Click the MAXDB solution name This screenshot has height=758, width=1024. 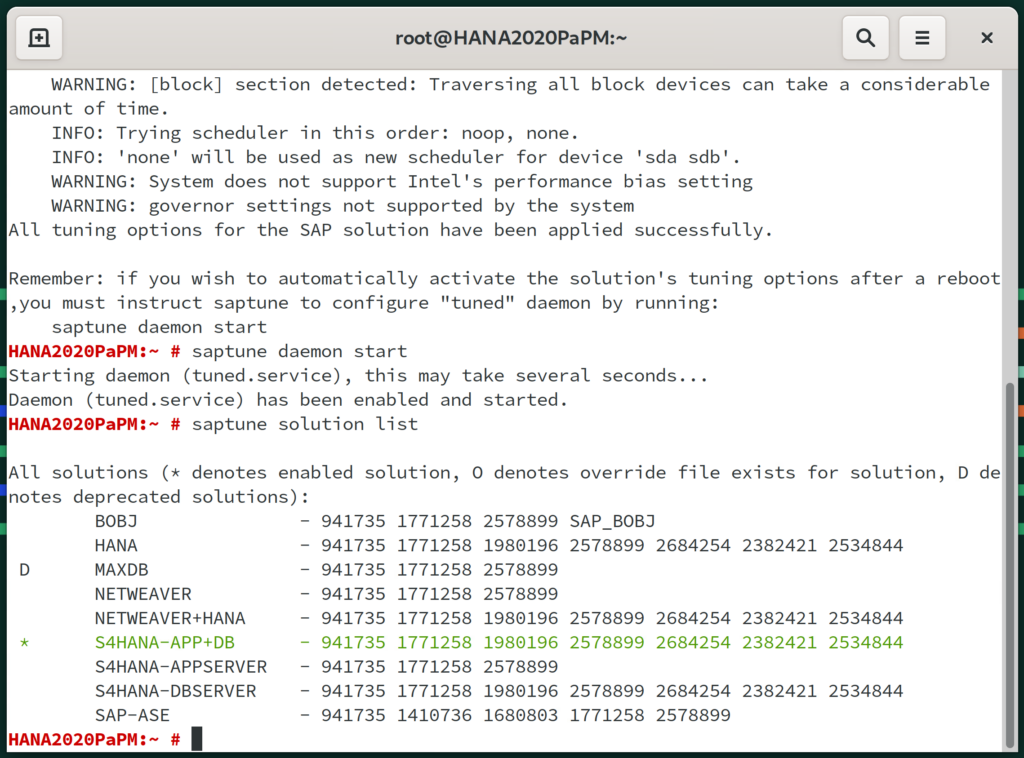(x=122, y=570)
